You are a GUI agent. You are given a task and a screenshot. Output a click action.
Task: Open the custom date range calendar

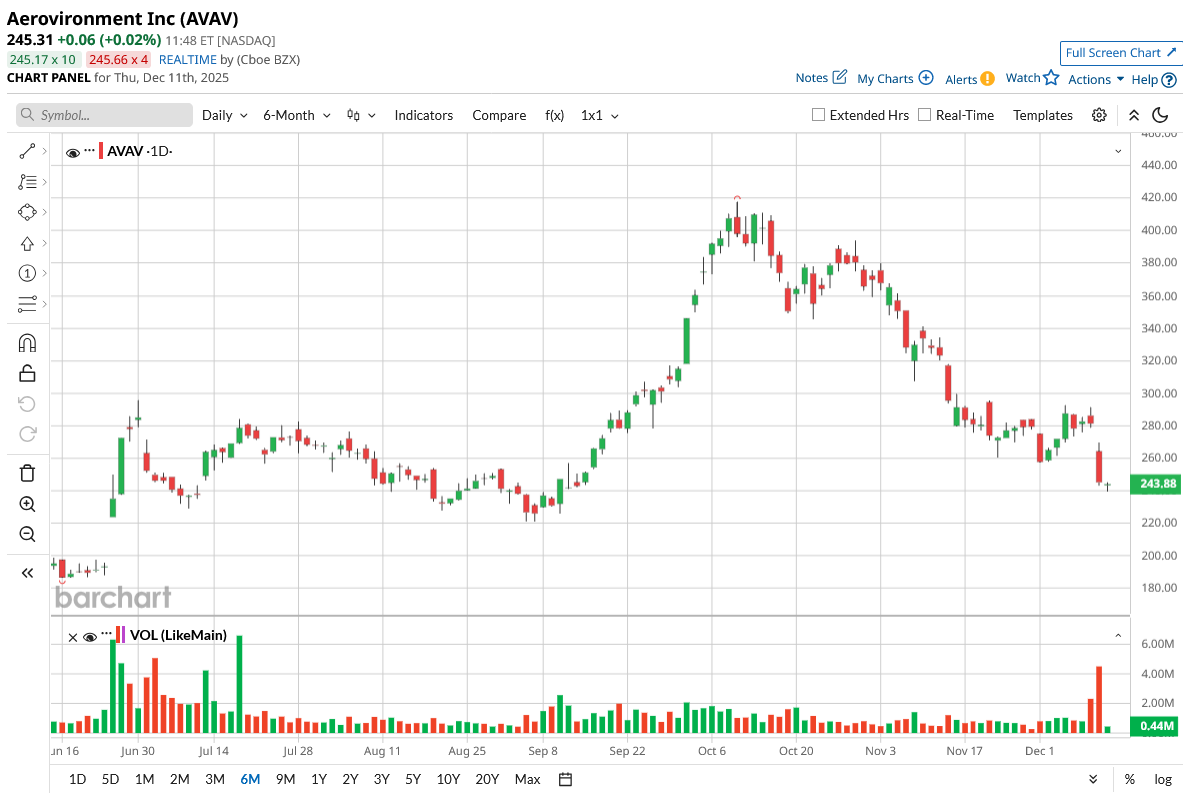pyautogui.click(x=565, y=779)
